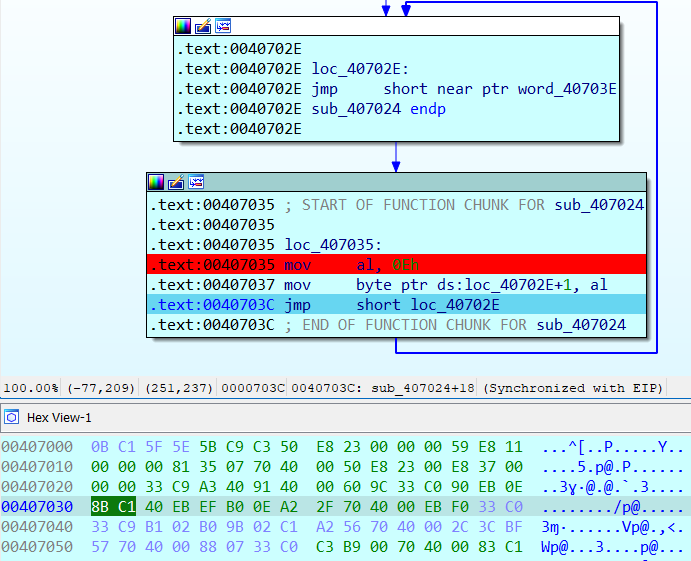This screenshot has height=561, width=691.
Task: Click the group nodes icon on loc_40702E block
Action: point(223,26)
